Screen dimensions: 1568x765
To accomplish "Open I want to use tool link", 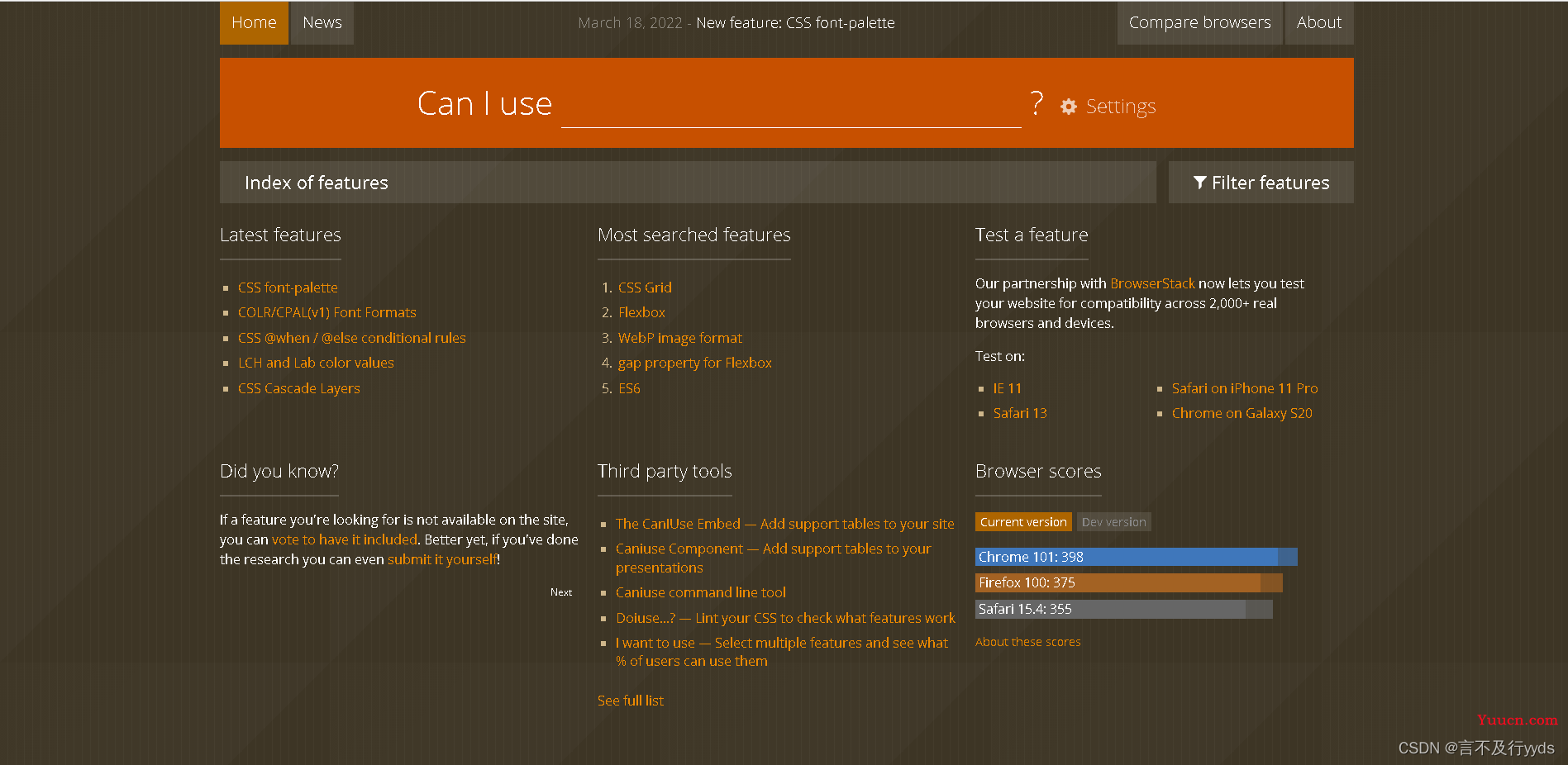I will tap(782, 652).
